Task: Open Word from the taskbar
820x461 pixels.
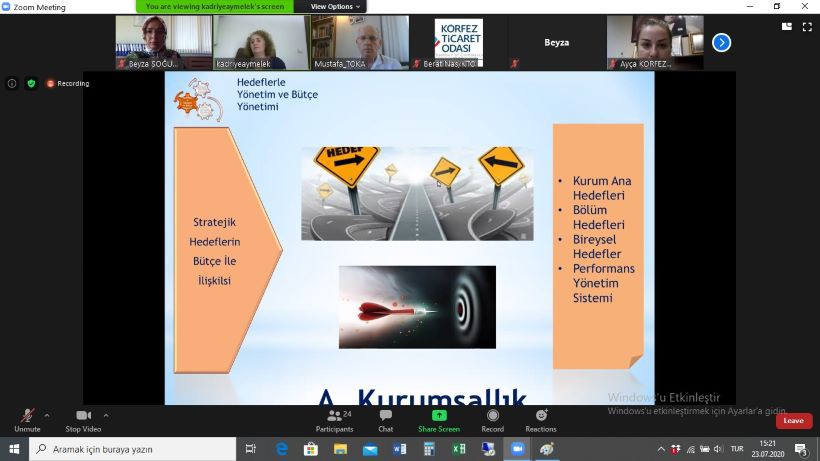Action: coord(400,449)
